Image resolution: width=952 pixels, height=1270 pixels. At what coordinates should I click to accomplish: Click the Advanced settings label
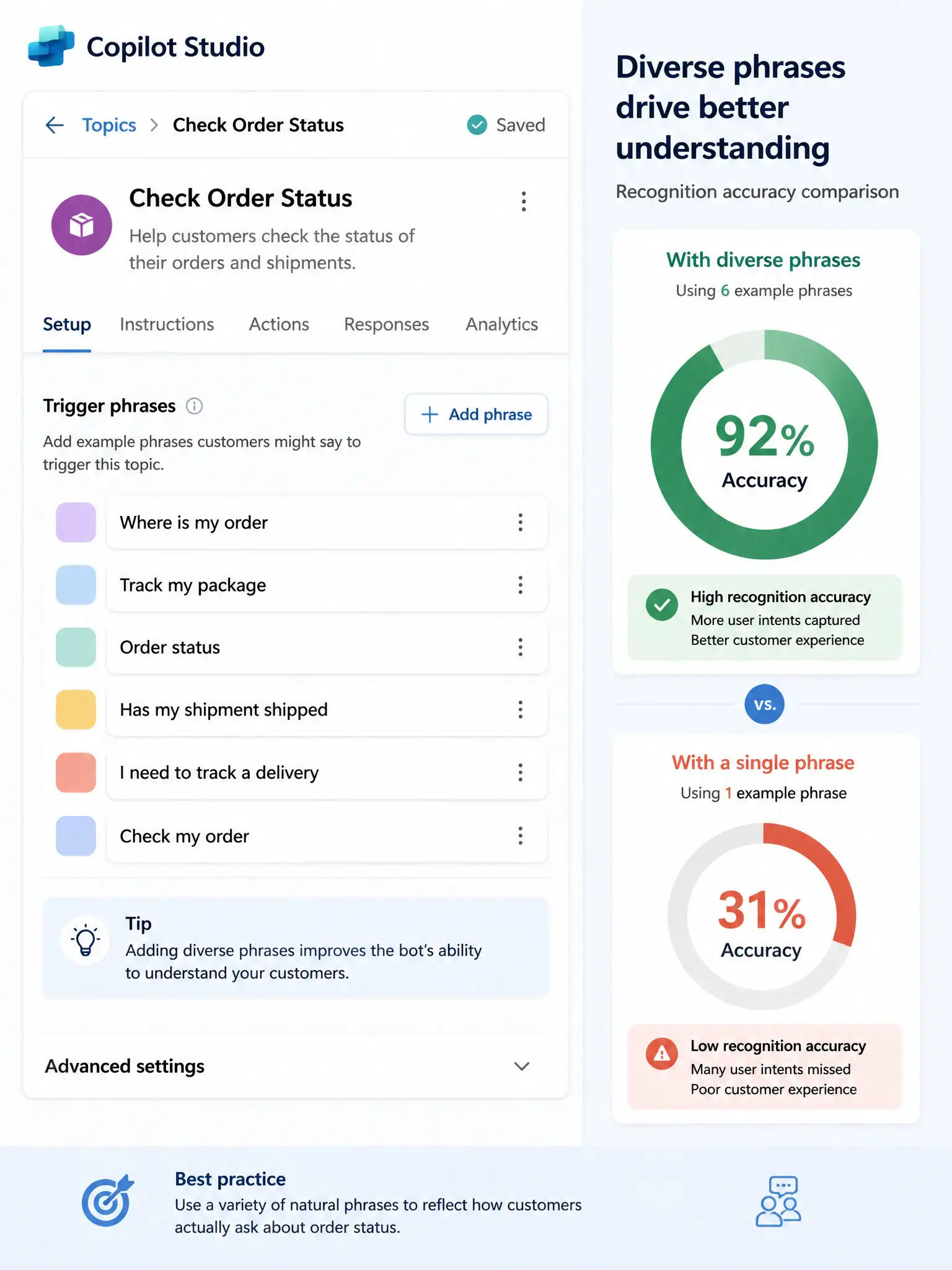click(125, 1066)
